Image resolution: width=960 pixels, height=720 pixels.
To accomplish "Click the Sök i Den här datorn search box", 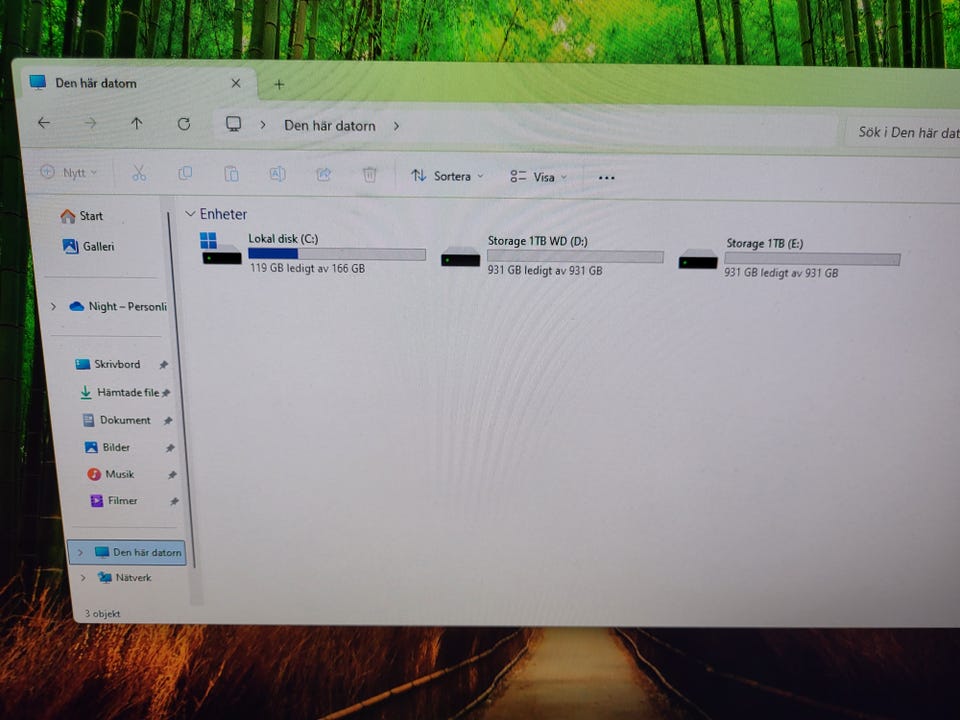I will (x=902, y=132).
